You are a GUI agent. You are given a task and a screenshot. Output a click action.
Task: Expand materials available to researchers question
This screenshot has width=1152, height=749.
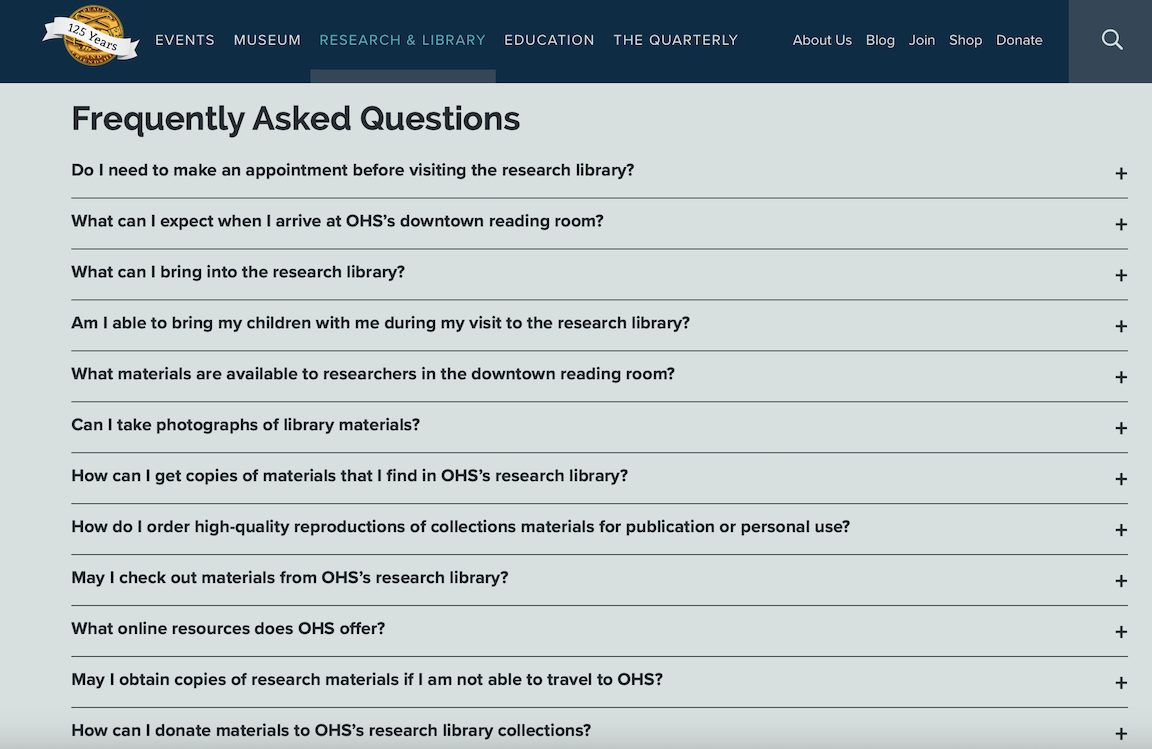(x=373, y=374)
